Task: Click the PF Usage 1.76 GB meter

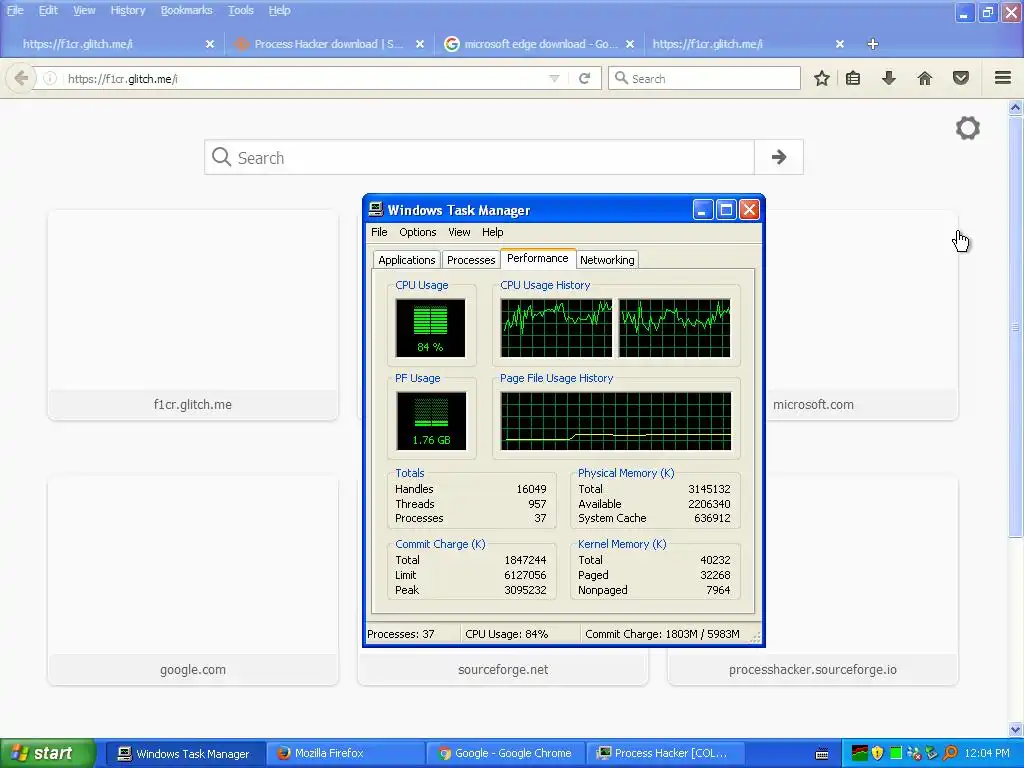Action: tap(430, 421)
